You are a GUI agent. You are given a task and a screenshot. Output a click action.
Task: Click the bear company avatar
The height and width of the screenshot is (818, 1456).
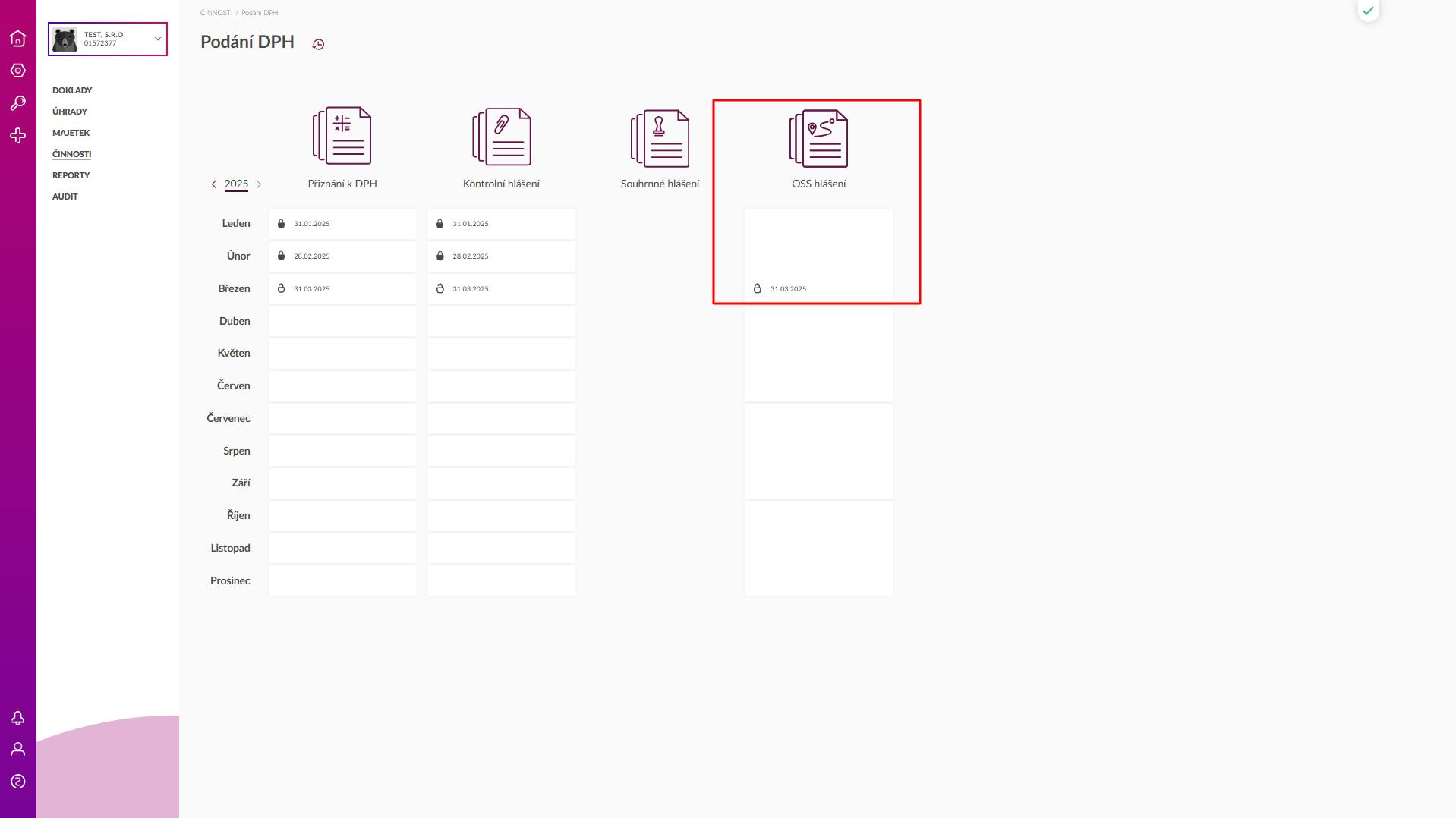[65, 39]
